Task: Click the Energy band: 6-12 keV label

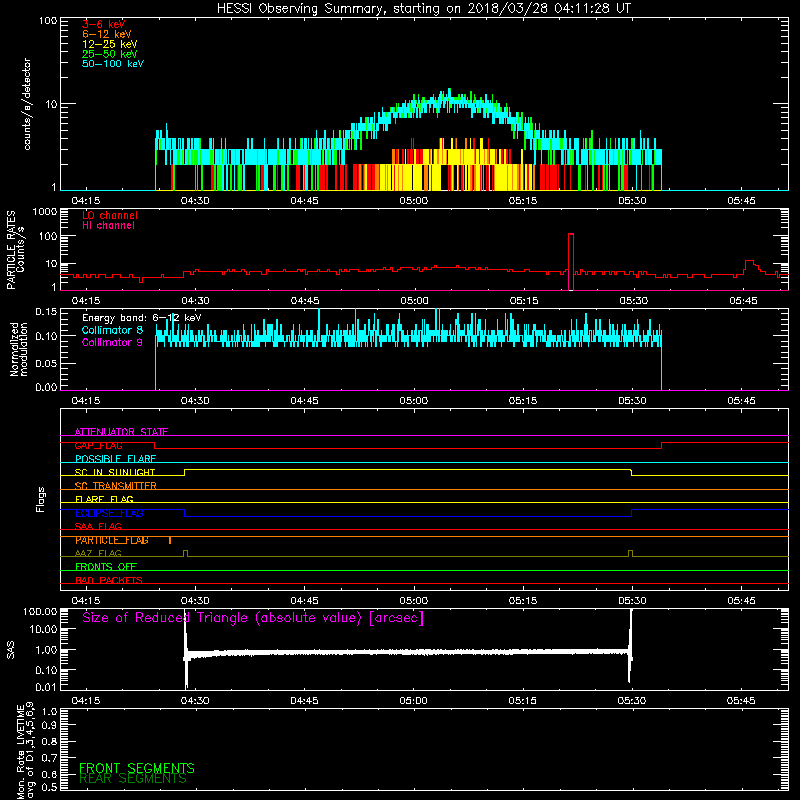Action: [x=141, y=318]
